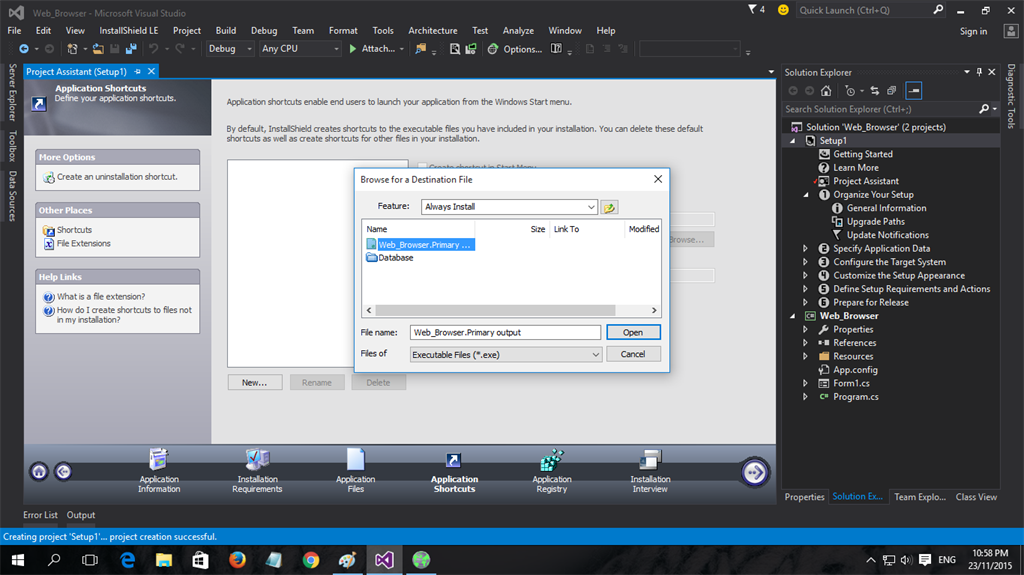Viewport: 1024px width, 575px height.
Task: Click the File Extensions link
Action: coord(84,244)
